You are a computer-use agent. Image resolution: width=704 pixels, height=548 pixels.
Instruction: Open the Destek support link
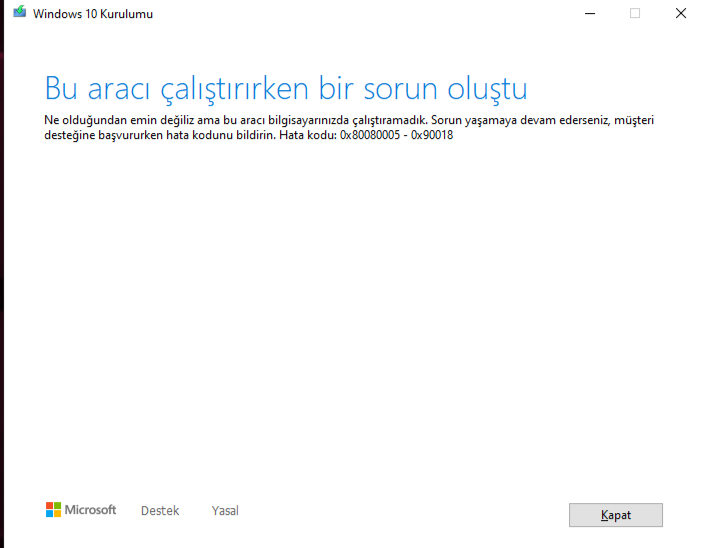click(x=160, y=511)
